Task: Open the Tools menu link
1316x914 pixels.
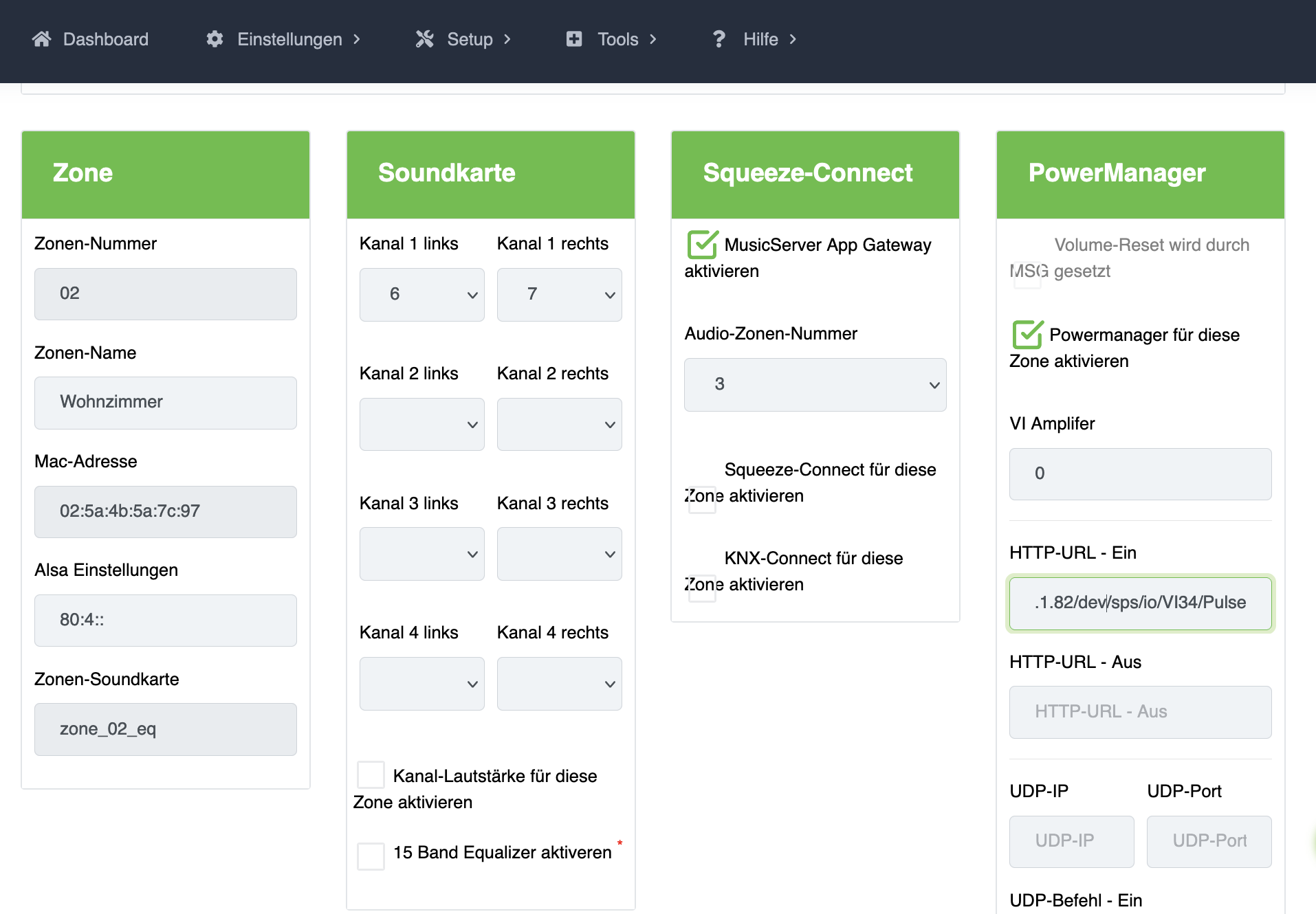Action: [617, 39]
